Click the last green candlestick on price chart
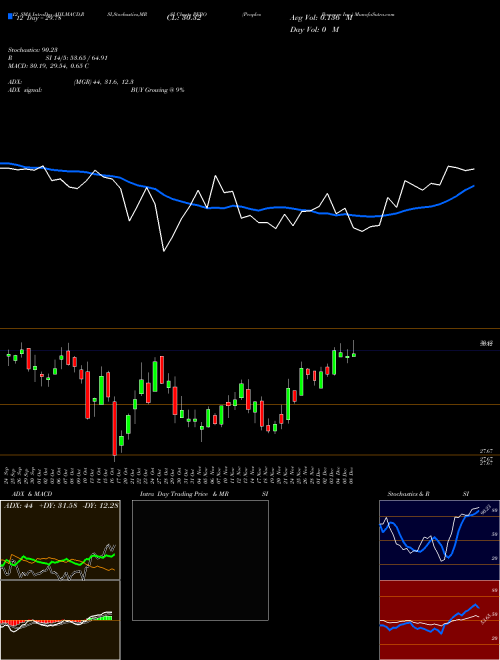The image size is (500, 660). tap(354, 355)
